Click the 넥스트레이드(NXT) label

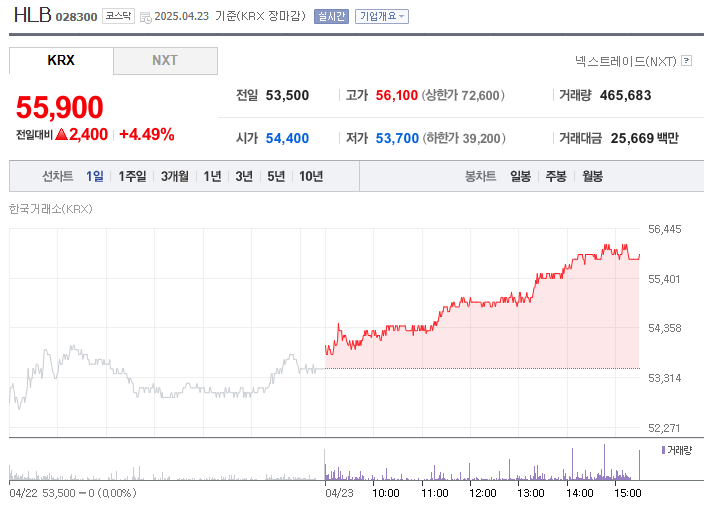pyautogui.click(x=626, y=61)
